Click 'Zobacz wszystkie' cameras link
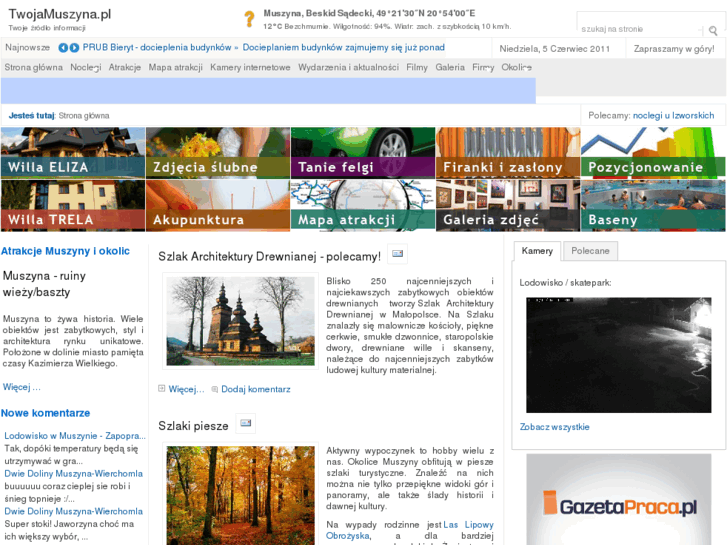The image size is (727, 545). pyautogui.click(x=555, y=427)
